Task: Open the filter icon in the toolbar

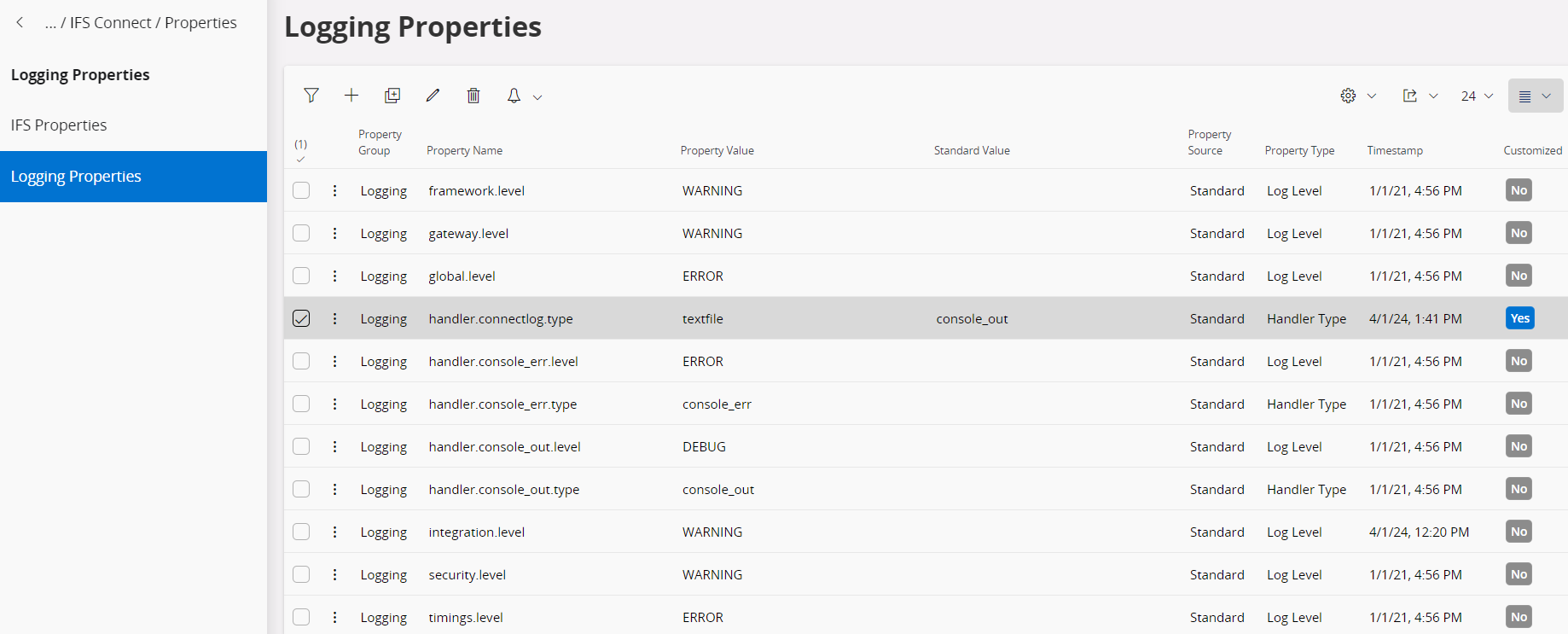Action: (x=311, y=96)
